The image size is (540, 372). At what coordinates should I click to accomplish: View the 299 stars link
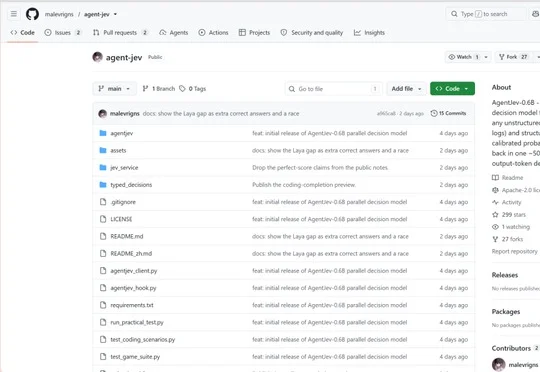tap(509, 215)
